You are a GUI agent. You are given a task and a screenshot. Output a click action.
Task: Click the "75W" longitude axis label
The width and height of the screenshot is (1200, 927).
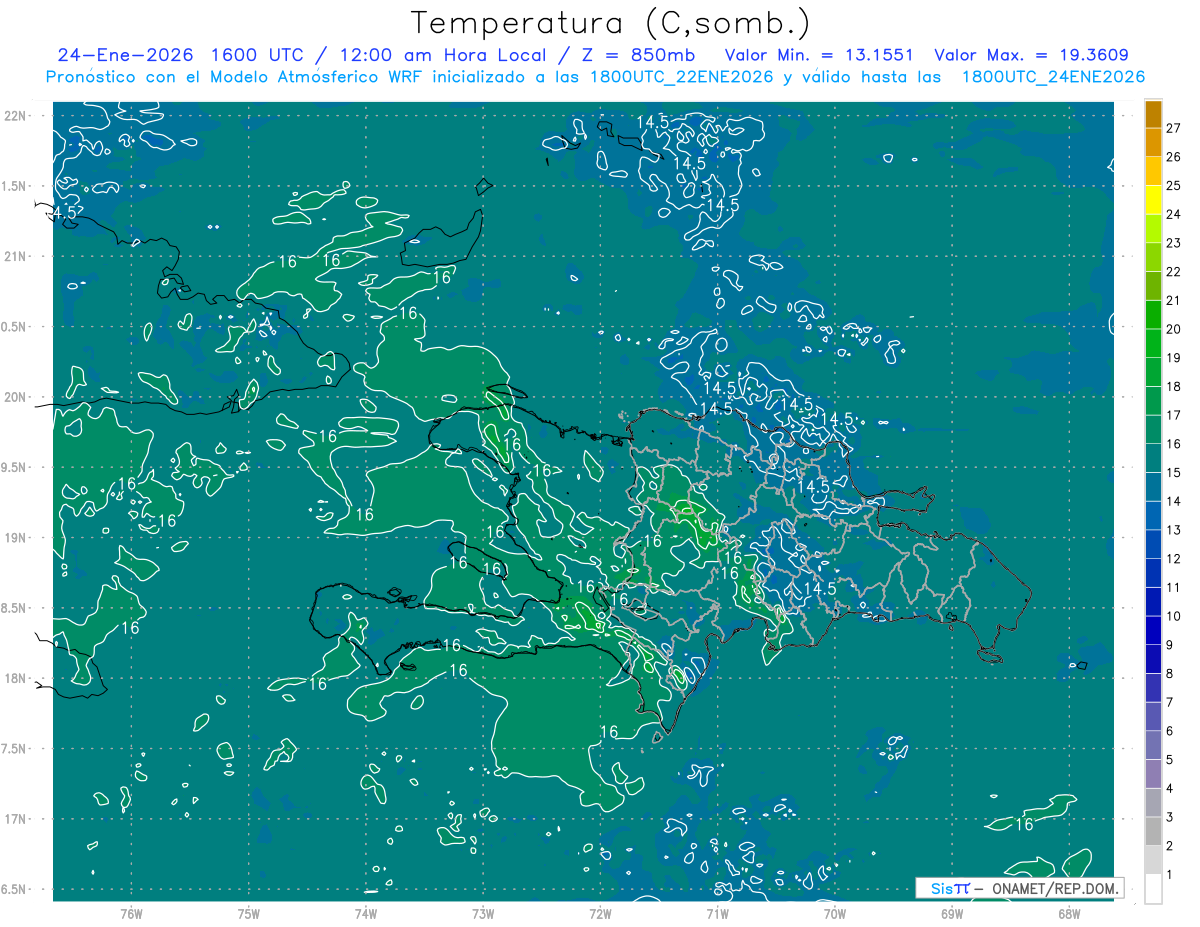(249, 913)
